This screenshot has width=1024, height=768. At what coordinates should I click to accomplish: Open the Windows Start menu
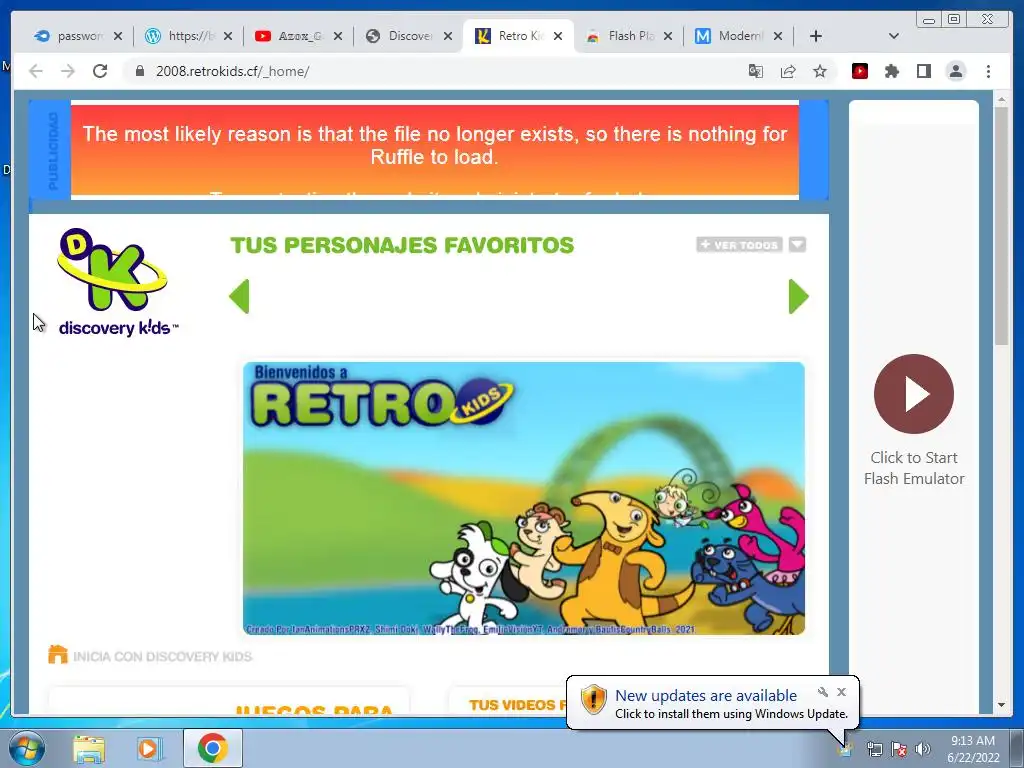point(26,748)
